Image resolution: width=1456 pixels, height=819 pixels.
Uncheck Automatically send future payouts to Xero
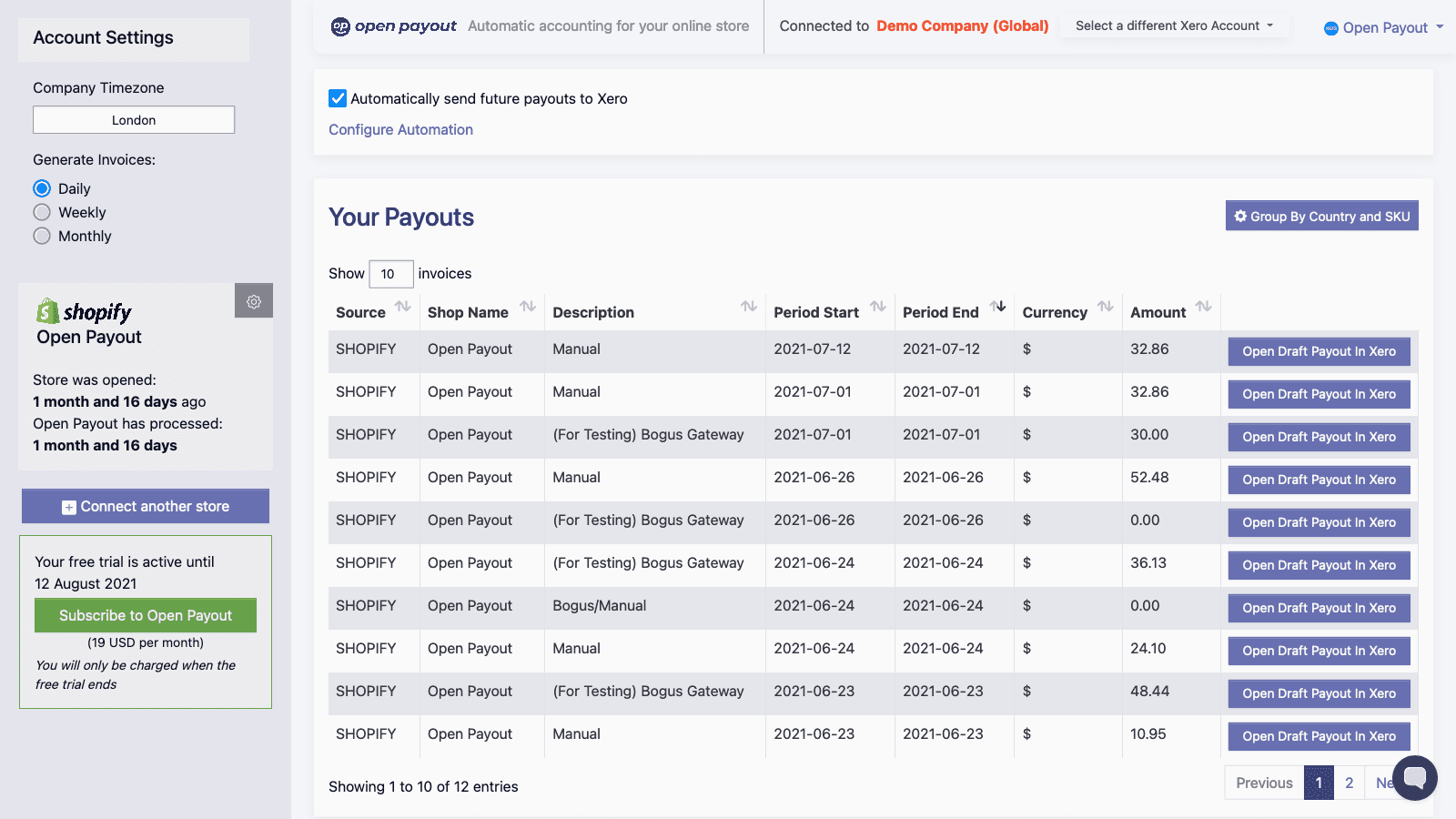(338, 98)
